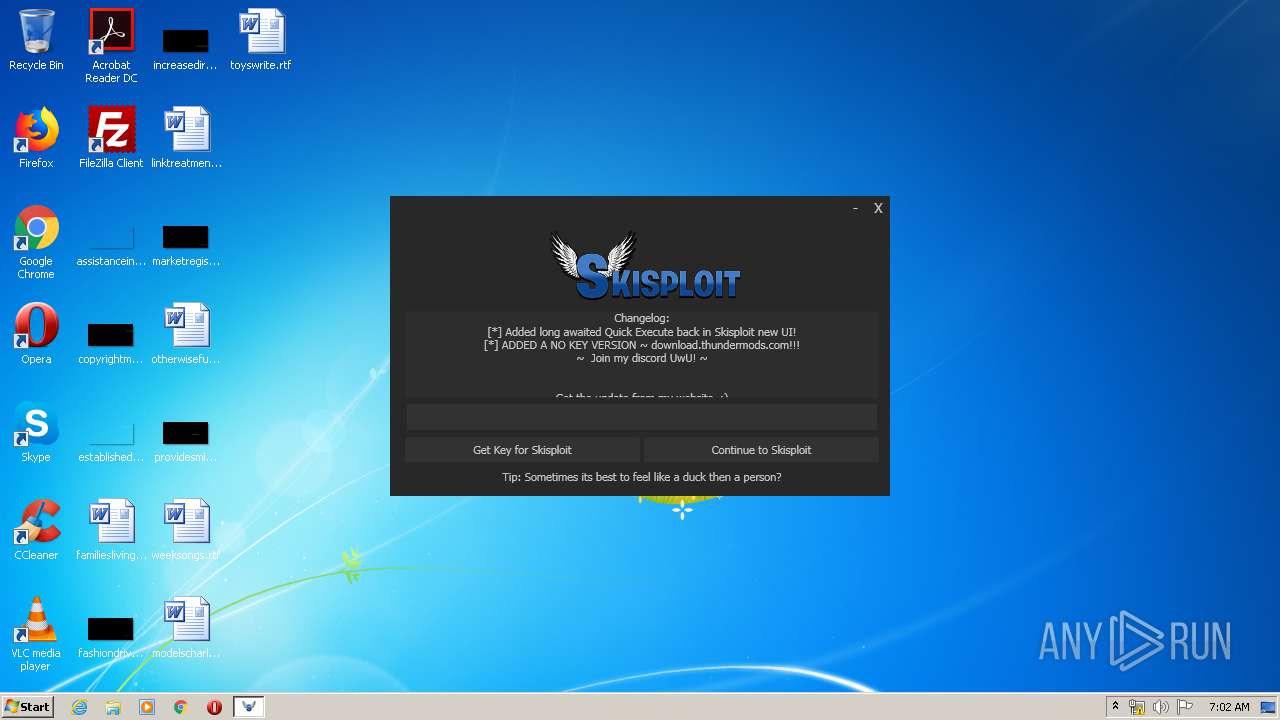Select the CCleaner desktop shortcut
Image resolution: width=1280 pixels, height=720 pixels.
pyautogui.click(x=36, y=530)
